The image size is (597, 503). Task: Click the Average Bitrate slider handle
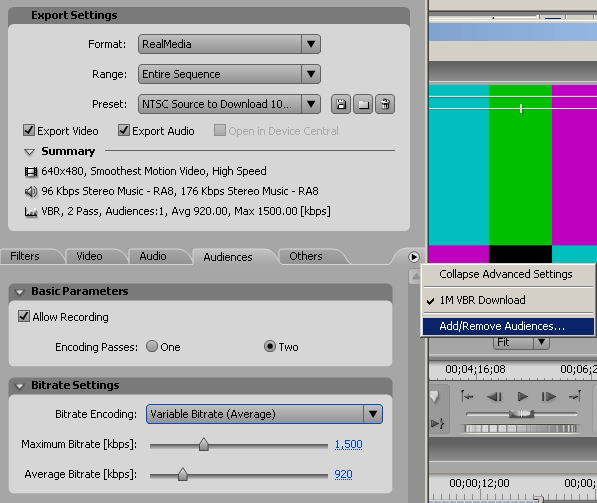pos(183,474)
